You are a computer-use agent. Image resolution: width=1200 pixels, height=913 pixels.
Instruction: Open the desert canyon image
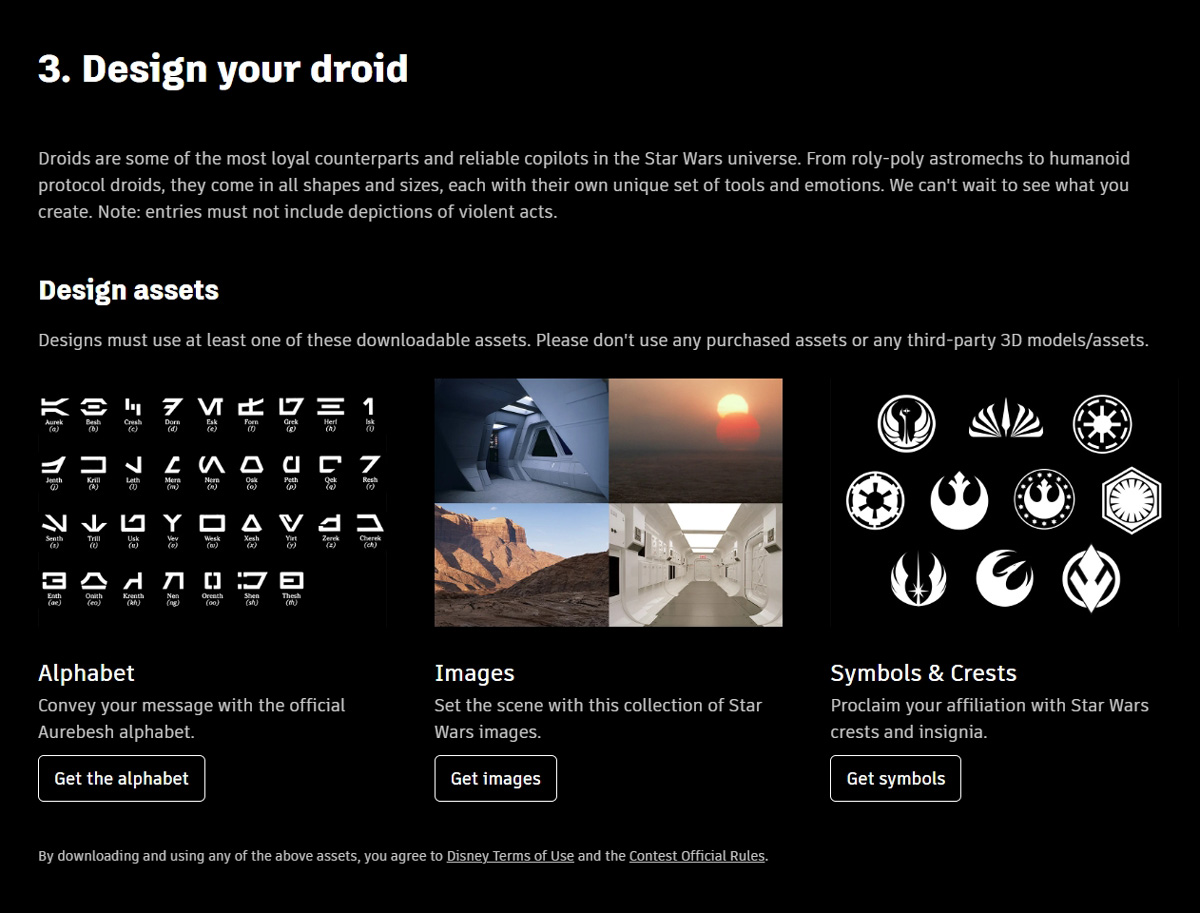[x=521, y=565]
